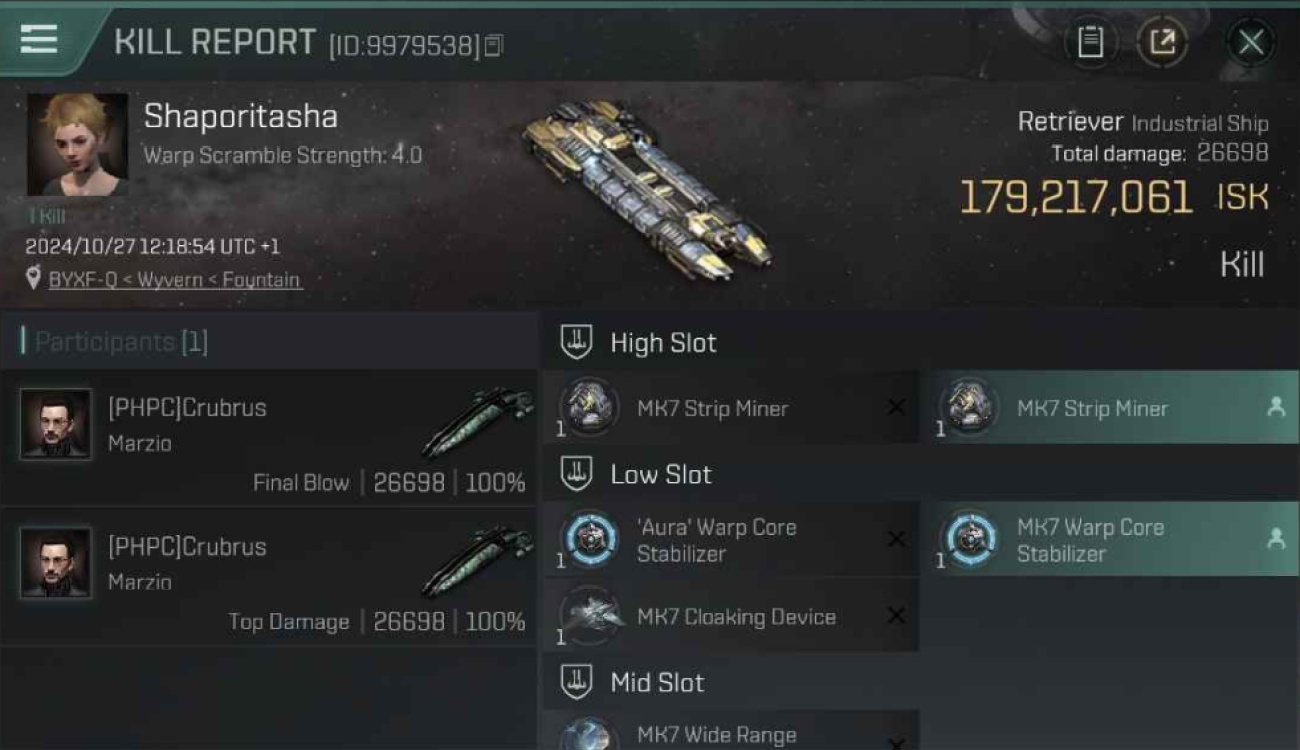Open the hamburger menu icon
This screenshot has width=1300, height=750.
(x=38, y=40)
